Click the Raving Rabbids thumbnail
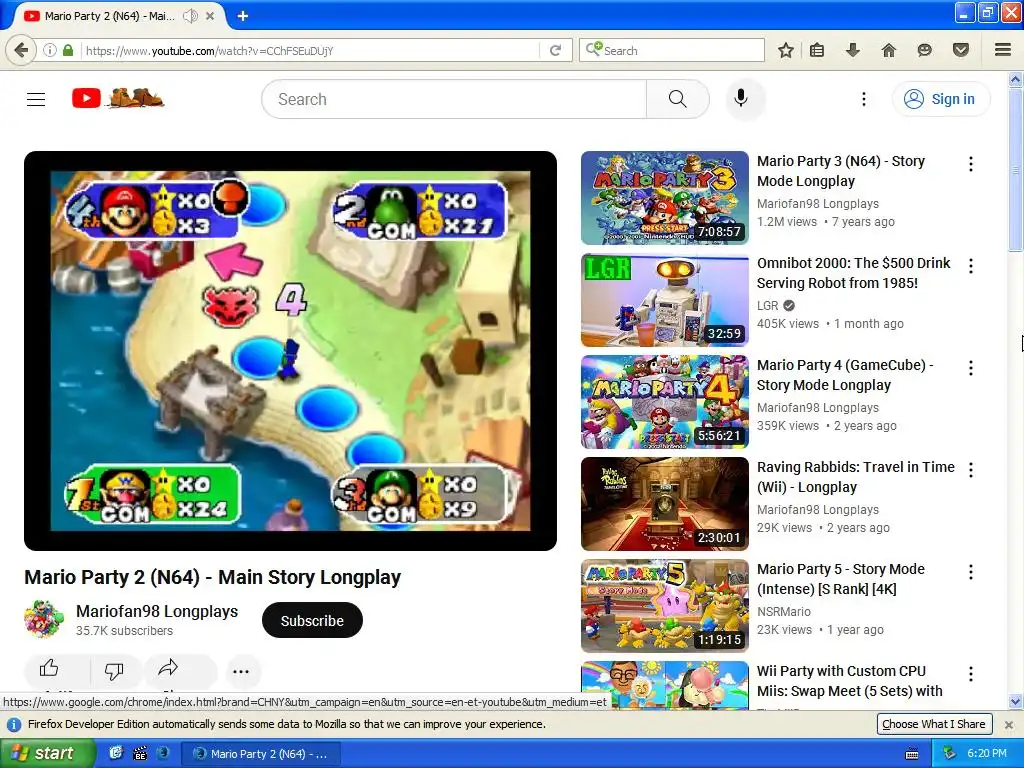1024x768 pixels. 665,504
